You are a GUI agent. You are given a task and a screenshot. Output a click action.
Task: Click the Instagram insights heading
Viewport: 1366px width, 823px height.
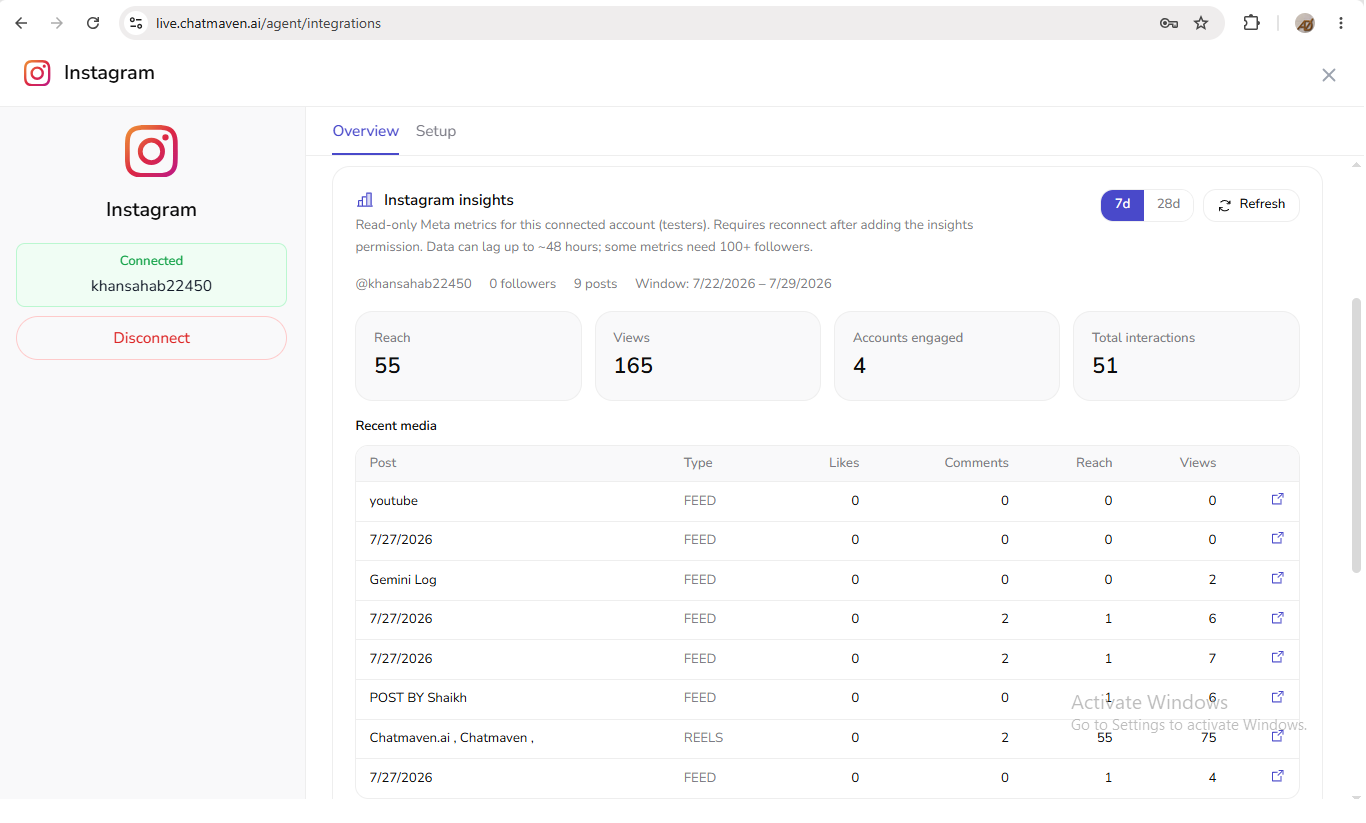(x=449, y=200)
